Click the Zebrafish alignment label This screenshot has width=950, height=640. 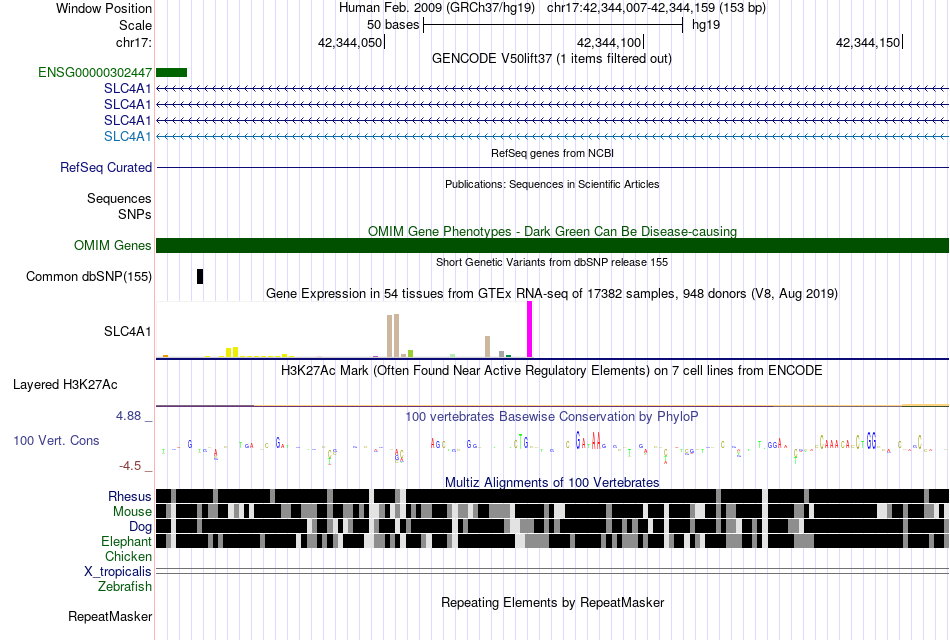pyautogui.click(x=125, y=587)
